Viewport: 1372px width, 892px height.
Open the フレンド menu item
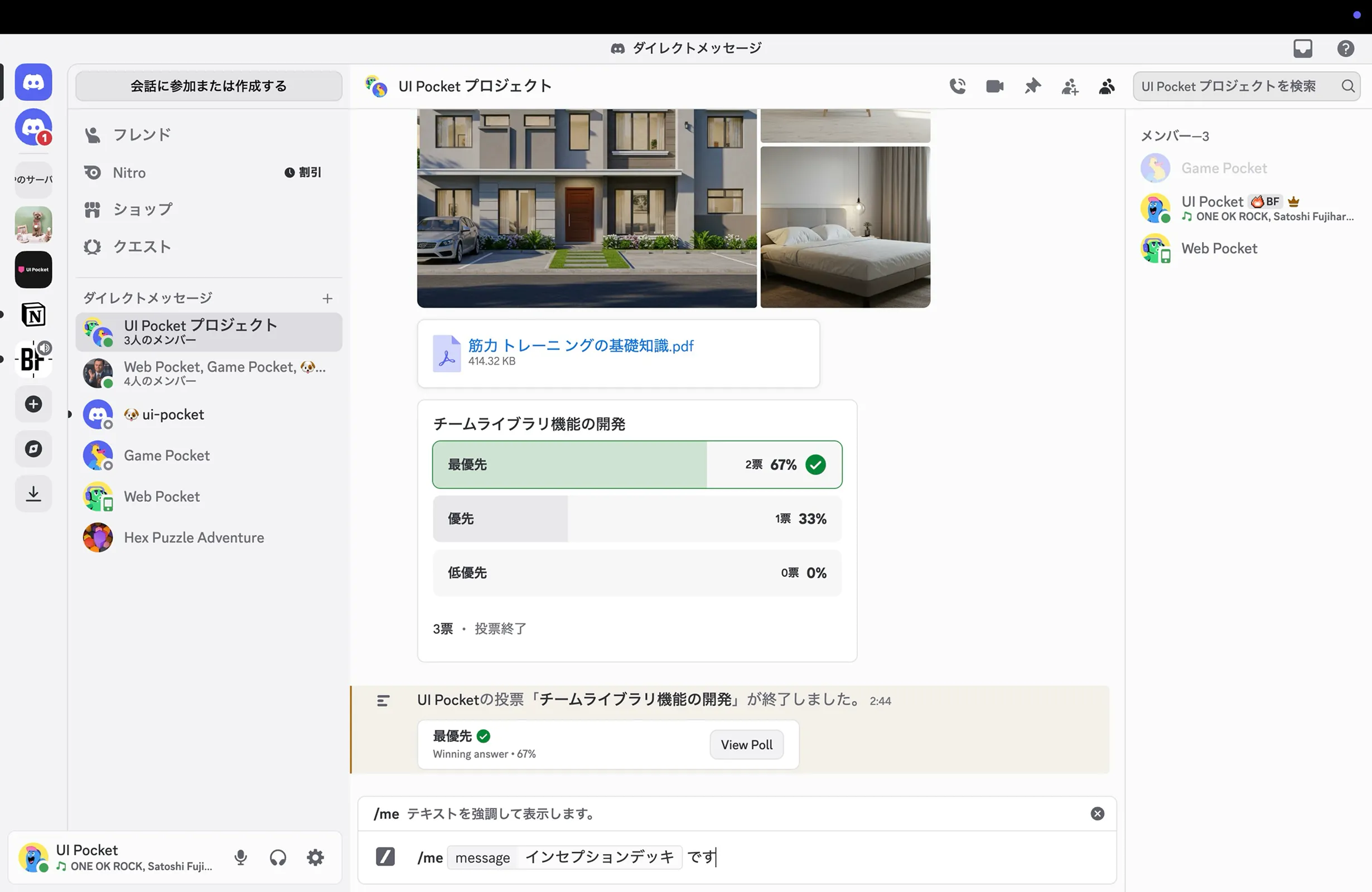coord(142,135)
